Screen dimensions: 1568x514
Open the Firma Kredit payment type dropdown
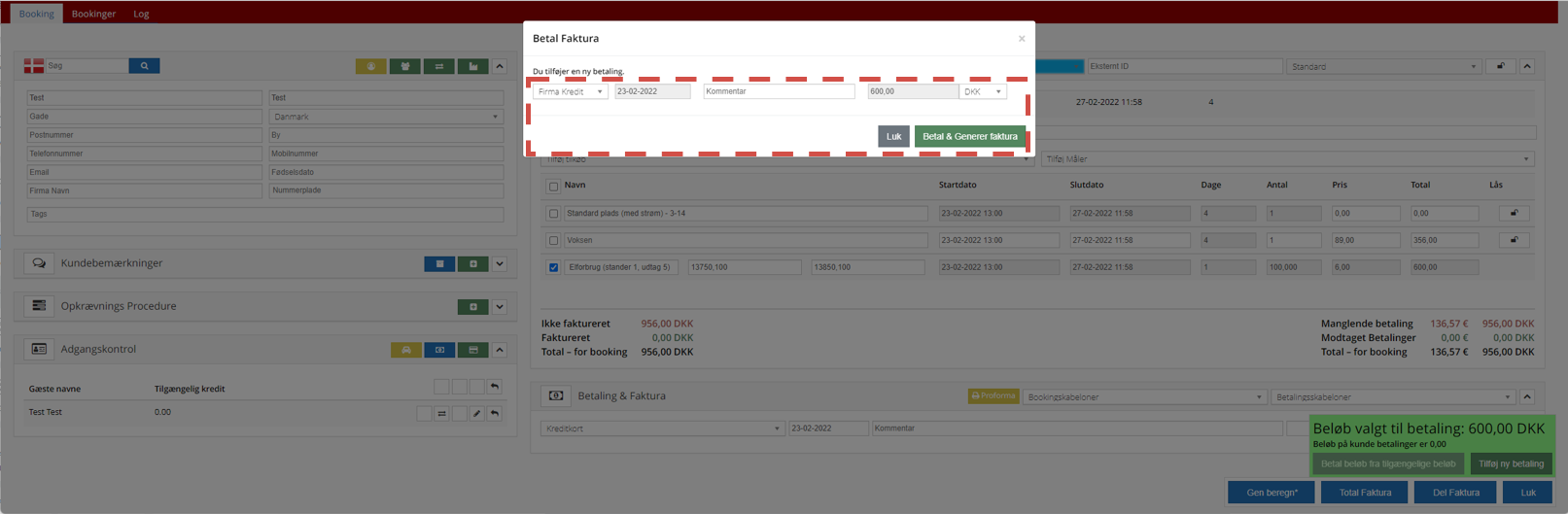tap(570, 91)
